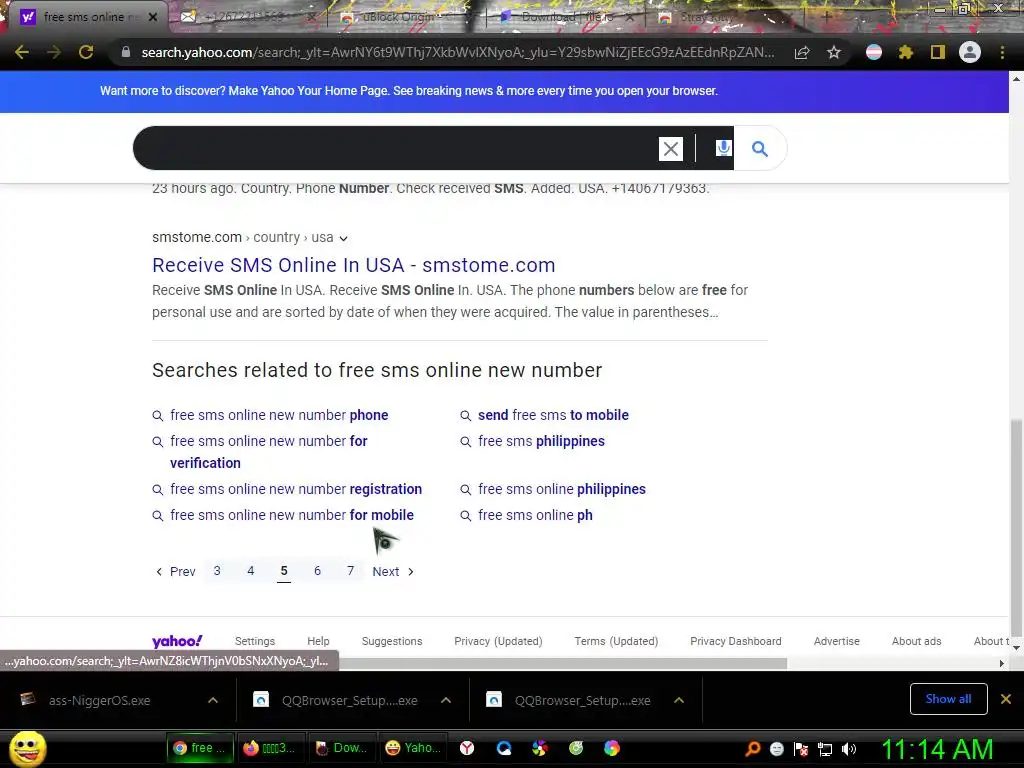Open the extensions puzzle piece icon
This screenshot has width=1024, height=768.
pos(905,52)
